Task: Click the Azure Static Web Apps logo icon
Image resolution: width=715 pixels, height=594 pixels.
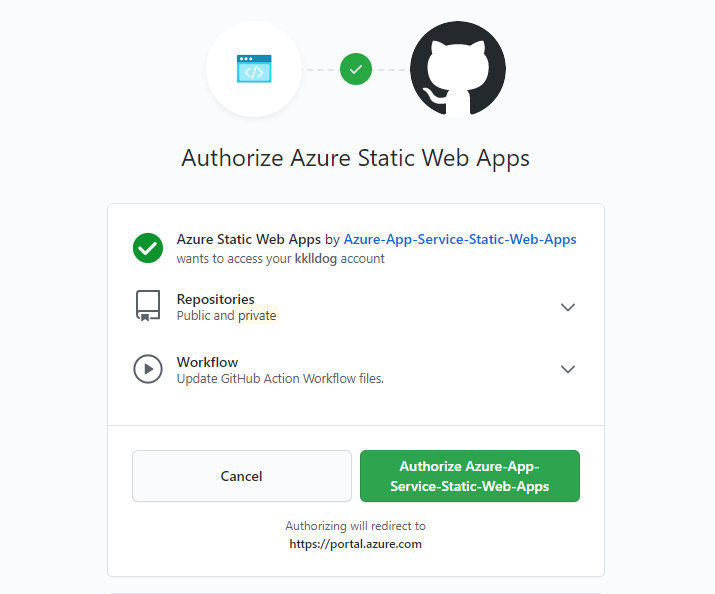Action: coord(254,69)
